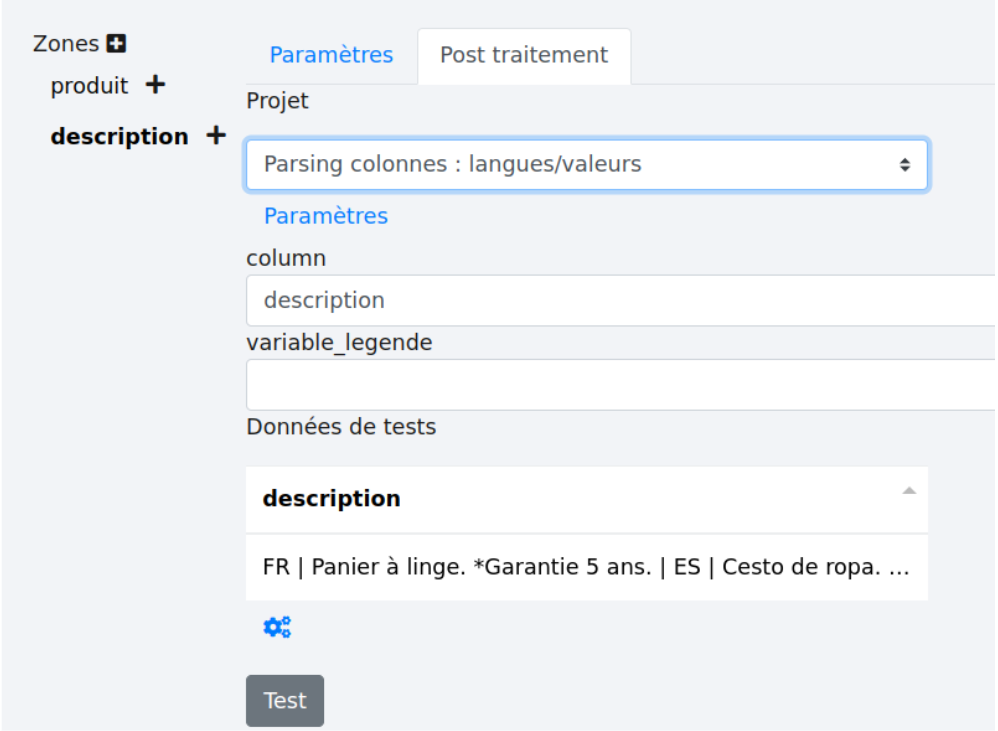Expand the blue Paramètres link under the dropdown
Screen dimensions: 998x731
[325, 216]
